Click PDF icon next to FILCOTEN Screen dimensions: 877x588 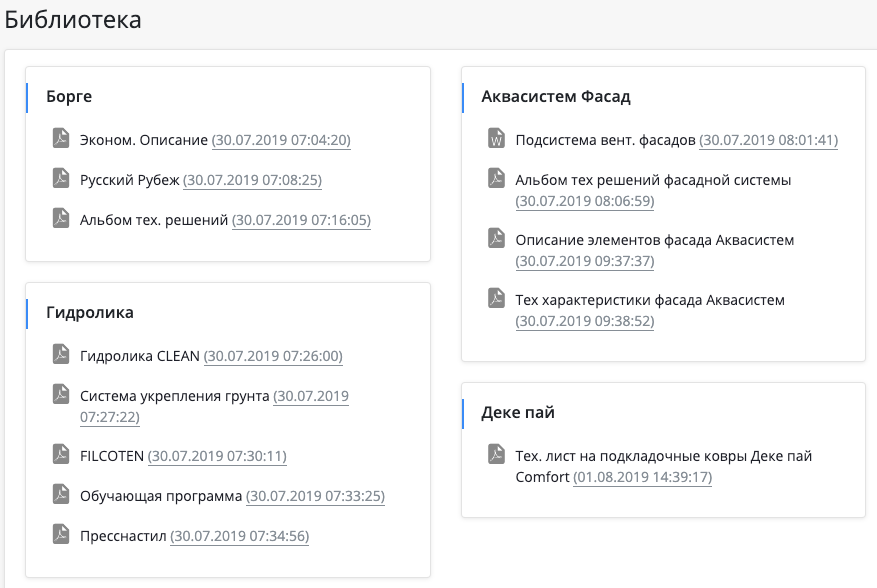(61, 454)
